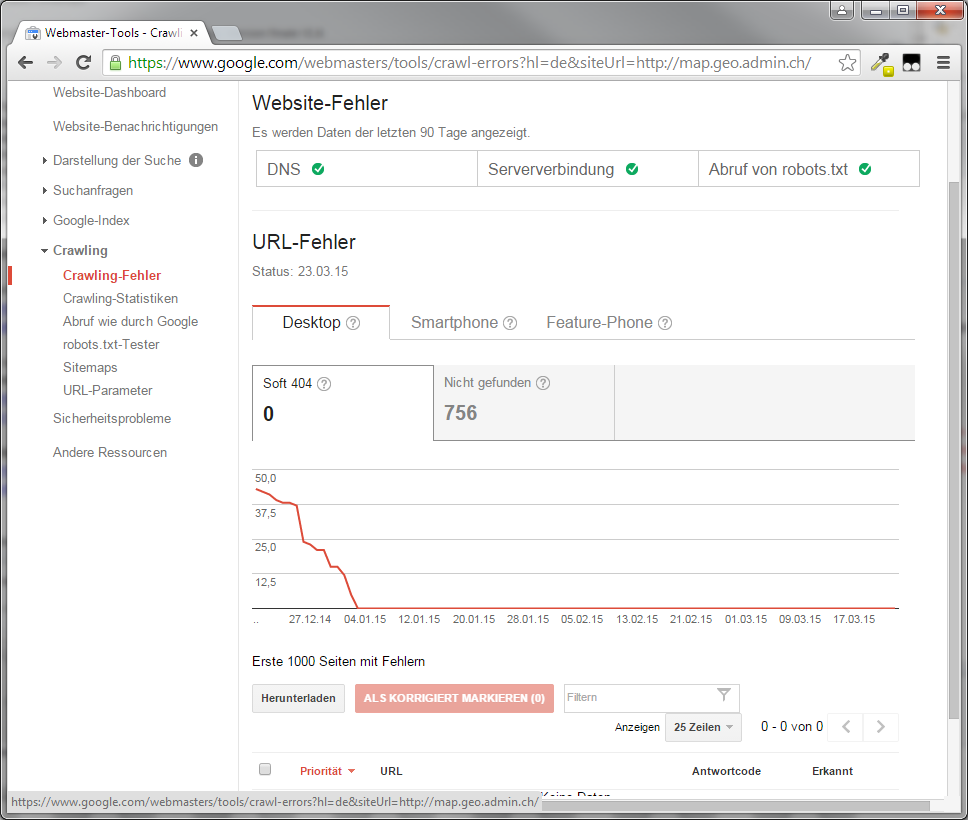Click the browser address bar URL
Screen dimensions: 968x820
tap(469, 62)
